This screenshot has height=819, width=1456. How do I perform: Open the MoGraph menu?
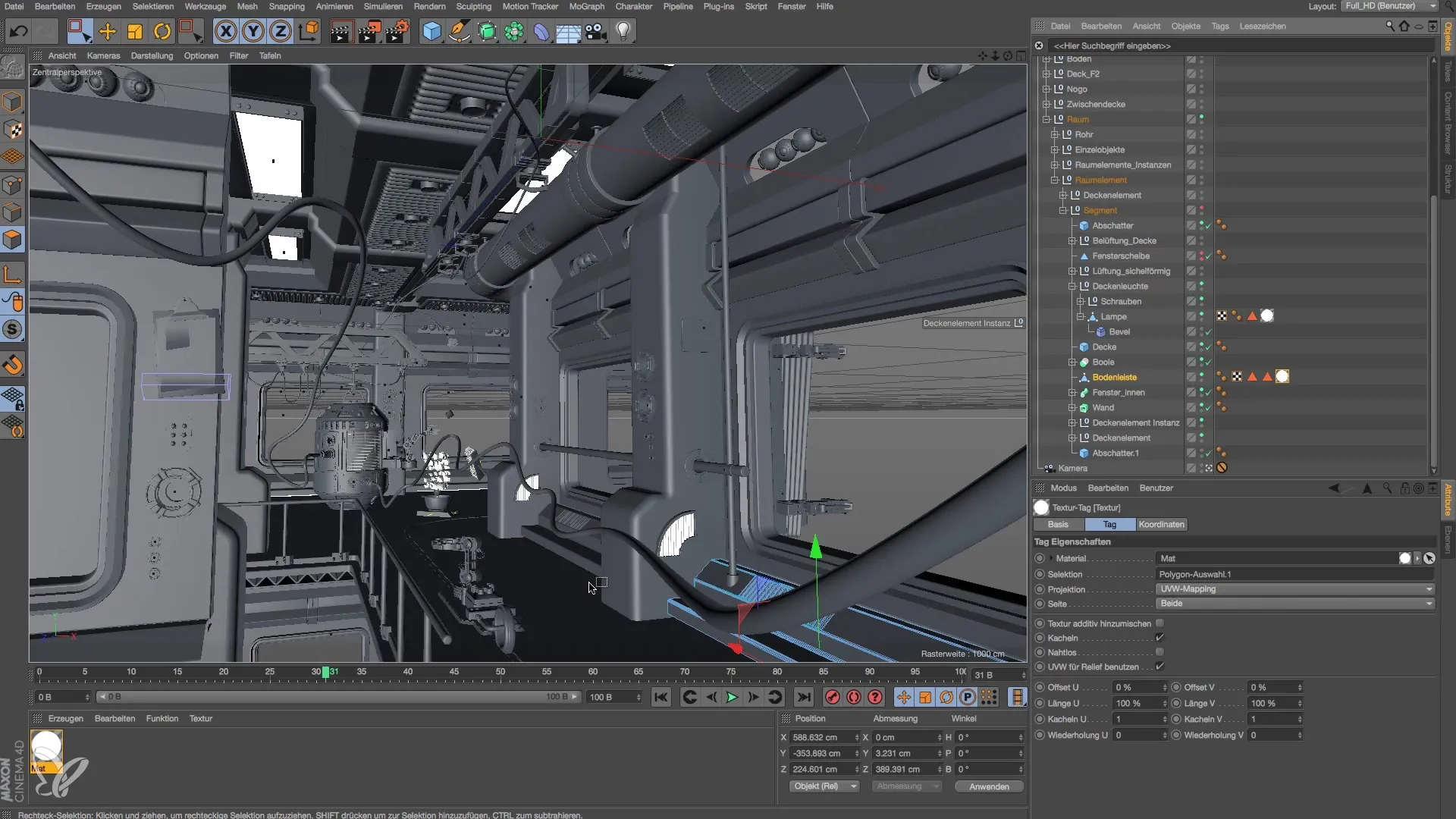(587, 6)
